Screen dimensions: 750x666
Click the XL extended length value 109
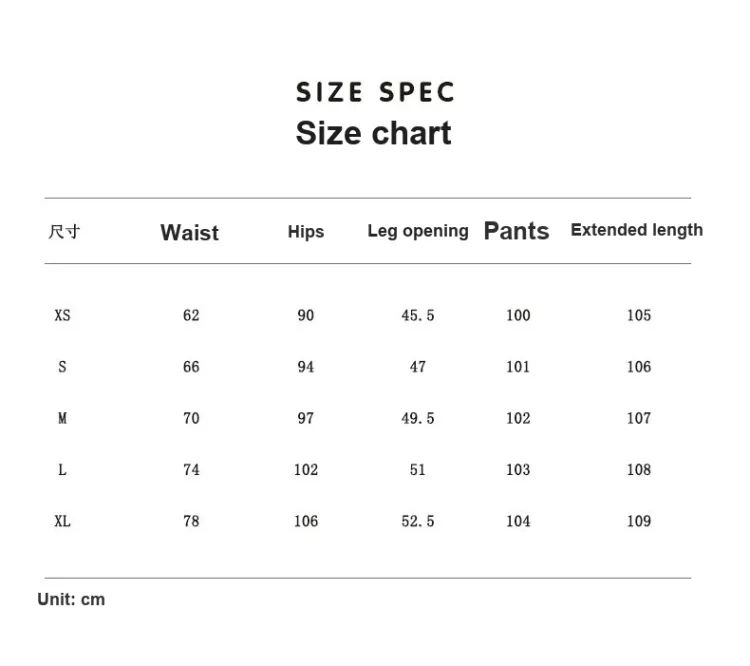[639, 521]
